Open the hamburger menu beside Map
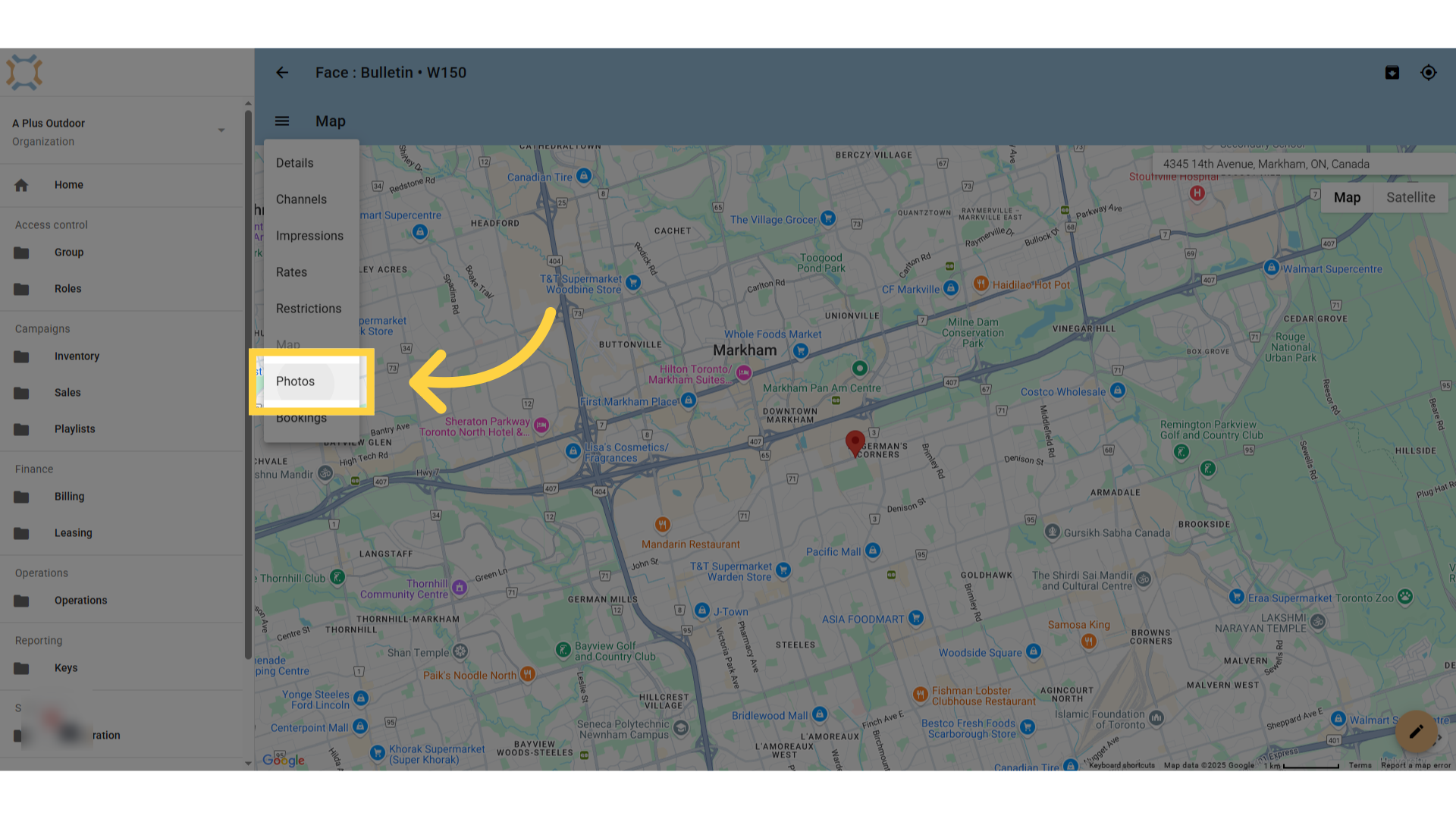Image resolution: width=1456 pixels, height=819 pixels. coord(282,121)
